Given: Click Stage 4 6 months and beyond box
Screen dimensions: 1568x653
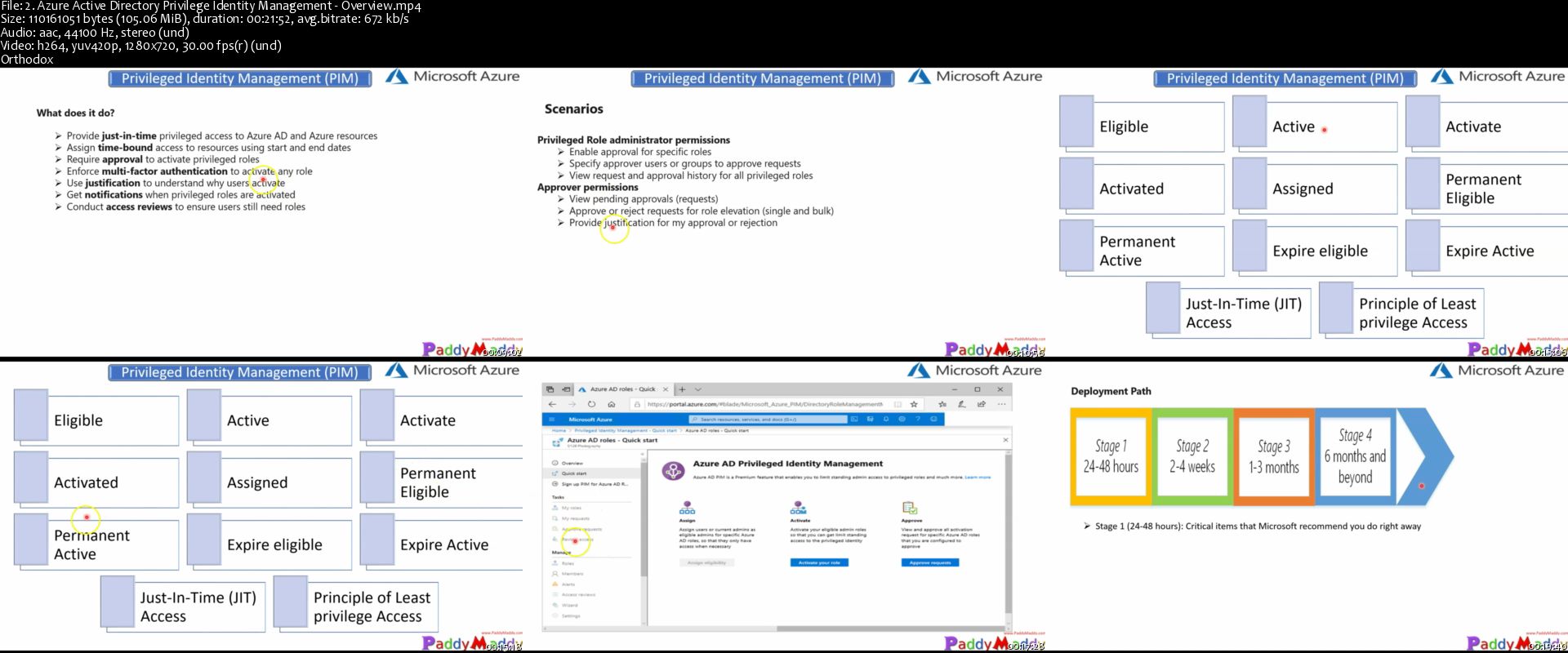Looking at the screenshot, I should pyautogui.click(x=1355, y=457).
